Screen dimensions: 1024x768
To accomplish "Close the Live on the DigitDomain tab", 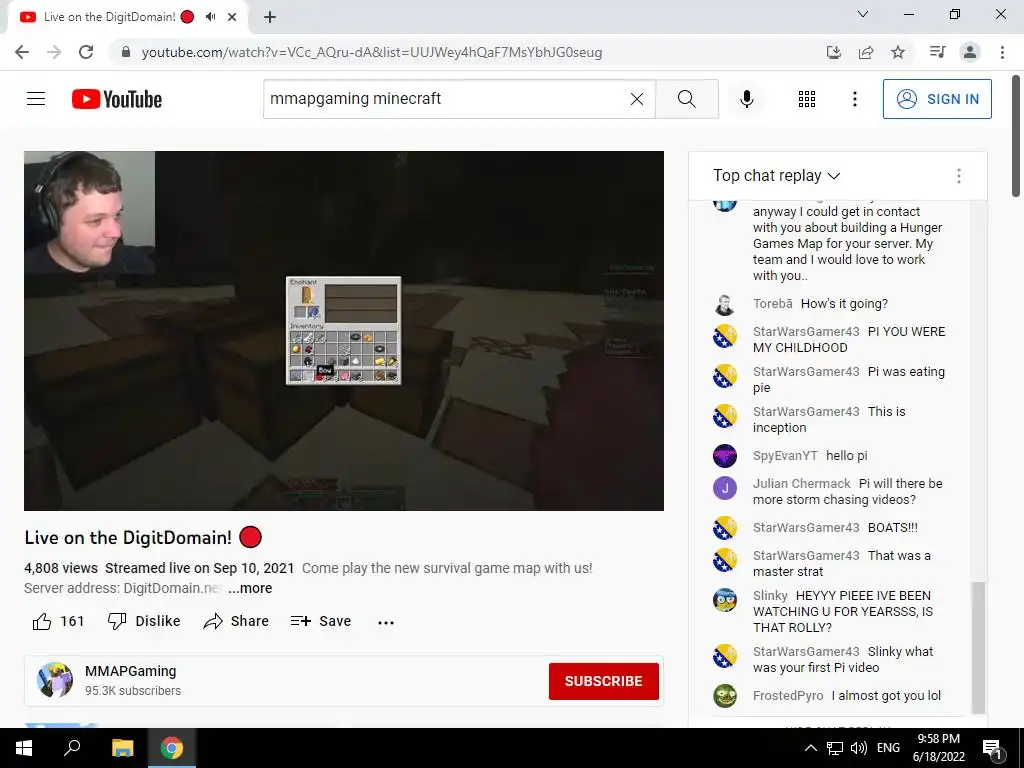I will pyautogui.click(x=232, y=17).
